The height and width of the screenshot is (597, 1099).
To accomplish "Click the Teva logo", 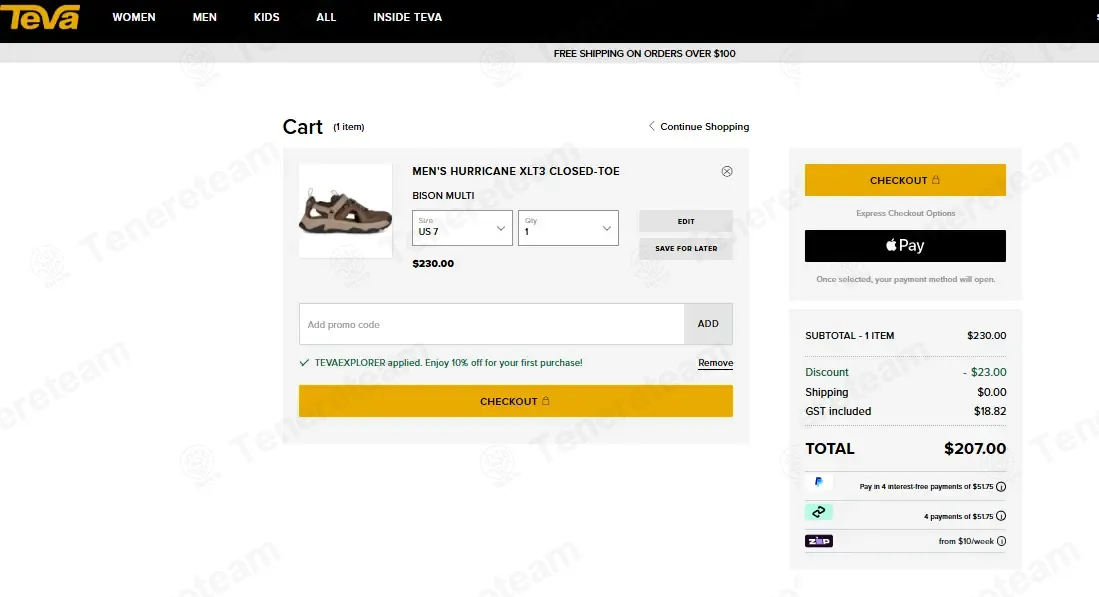I will coord(40,17).
